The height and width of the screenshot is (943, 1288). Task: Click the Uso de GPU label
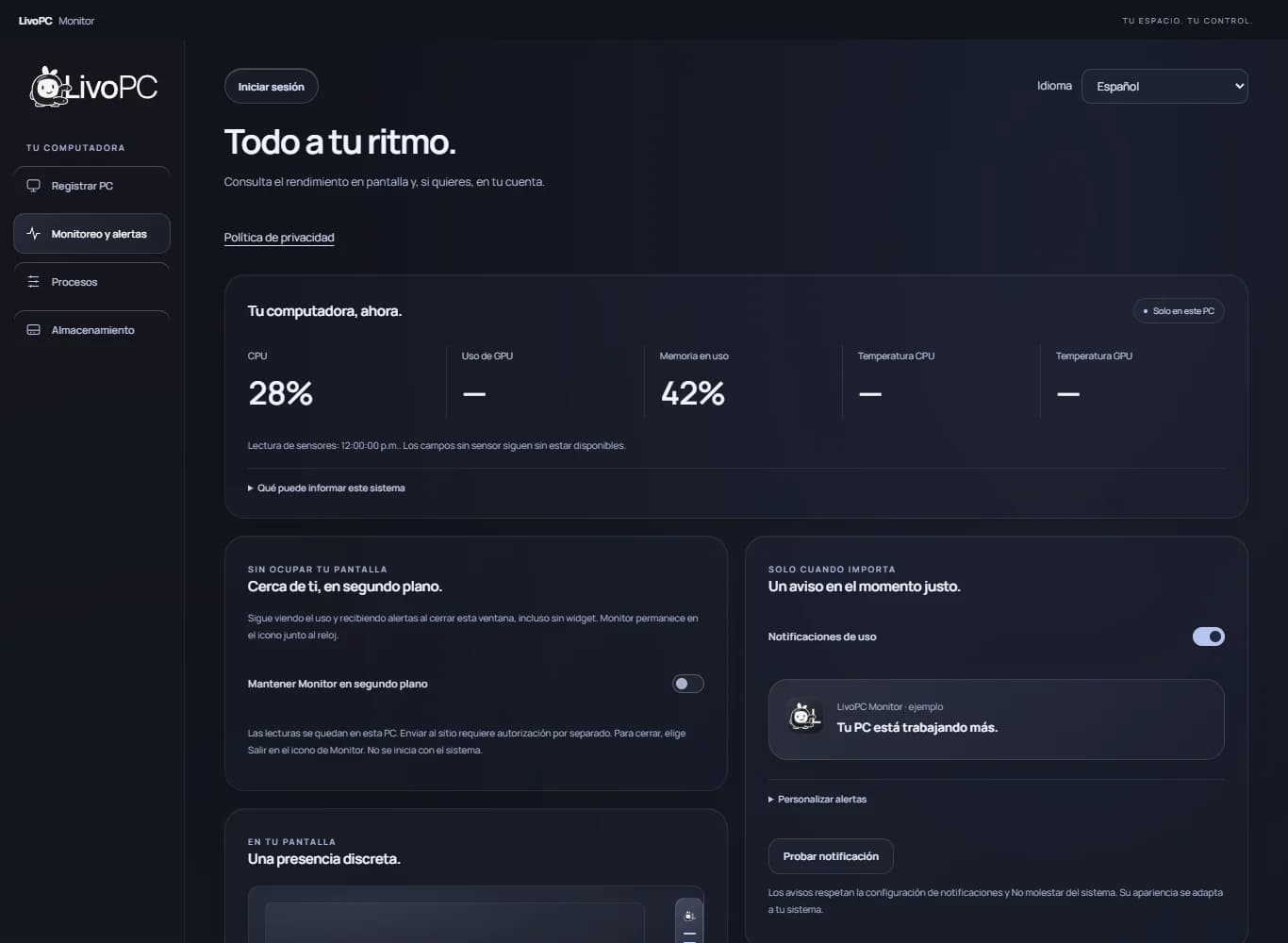[487, 356]
